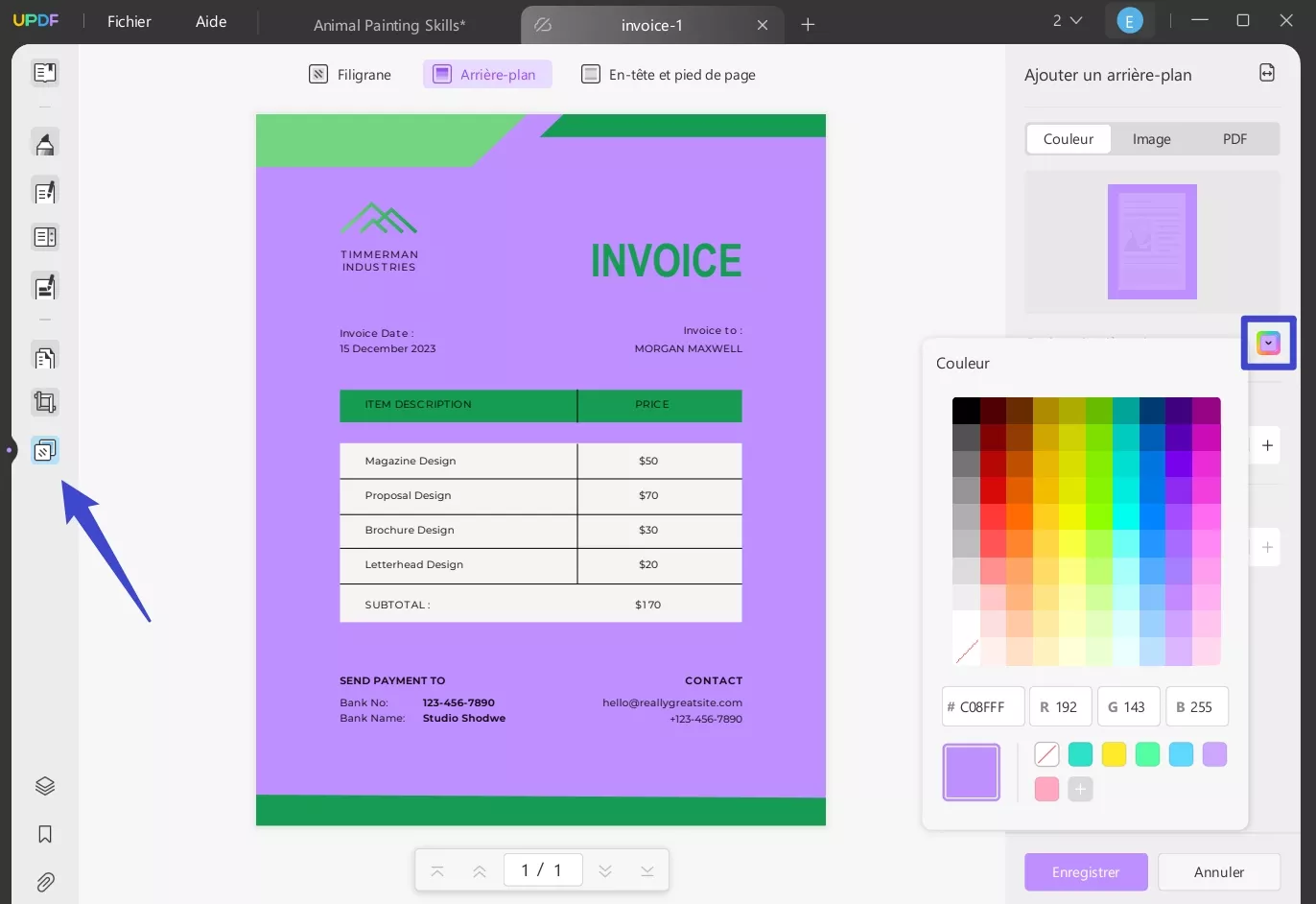
Task: Go to next page arrow
Action: 605,870
